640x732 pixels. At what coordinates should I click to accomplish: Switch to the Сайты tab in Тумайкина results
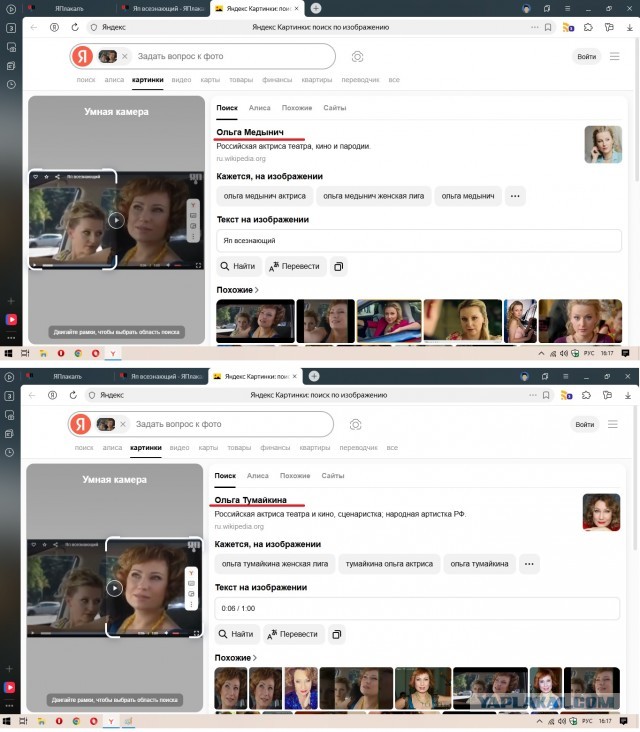click(x=333, y=476)
